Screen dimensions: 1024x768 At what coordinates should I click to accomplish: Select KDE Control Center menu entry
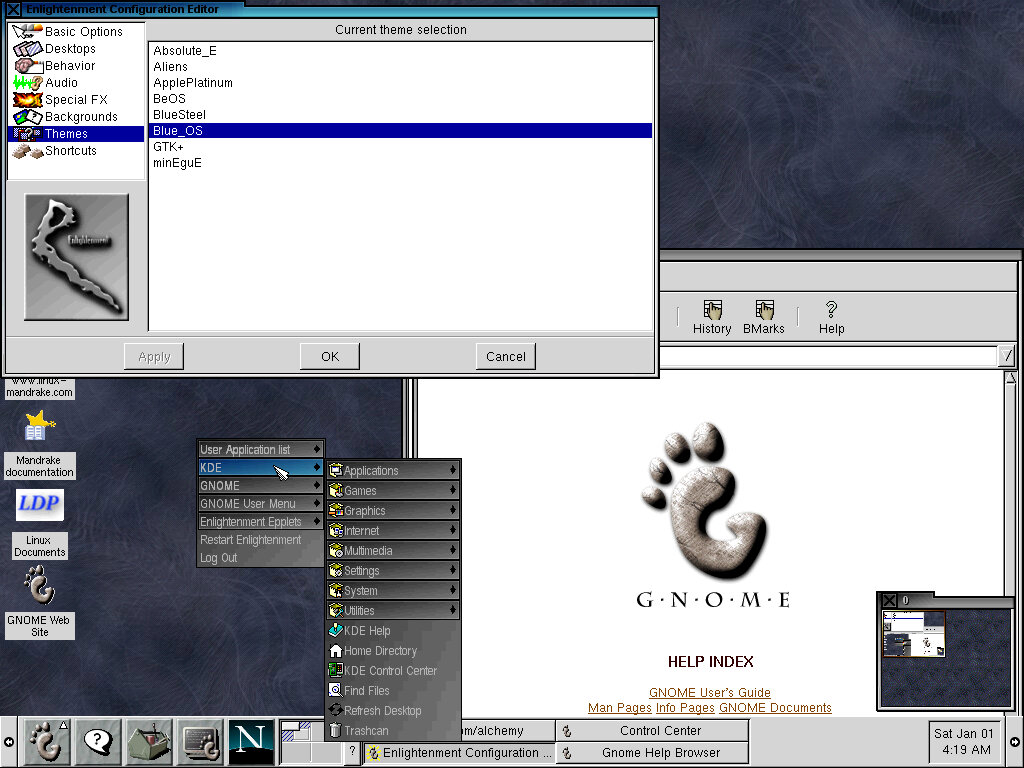[390, 671]
